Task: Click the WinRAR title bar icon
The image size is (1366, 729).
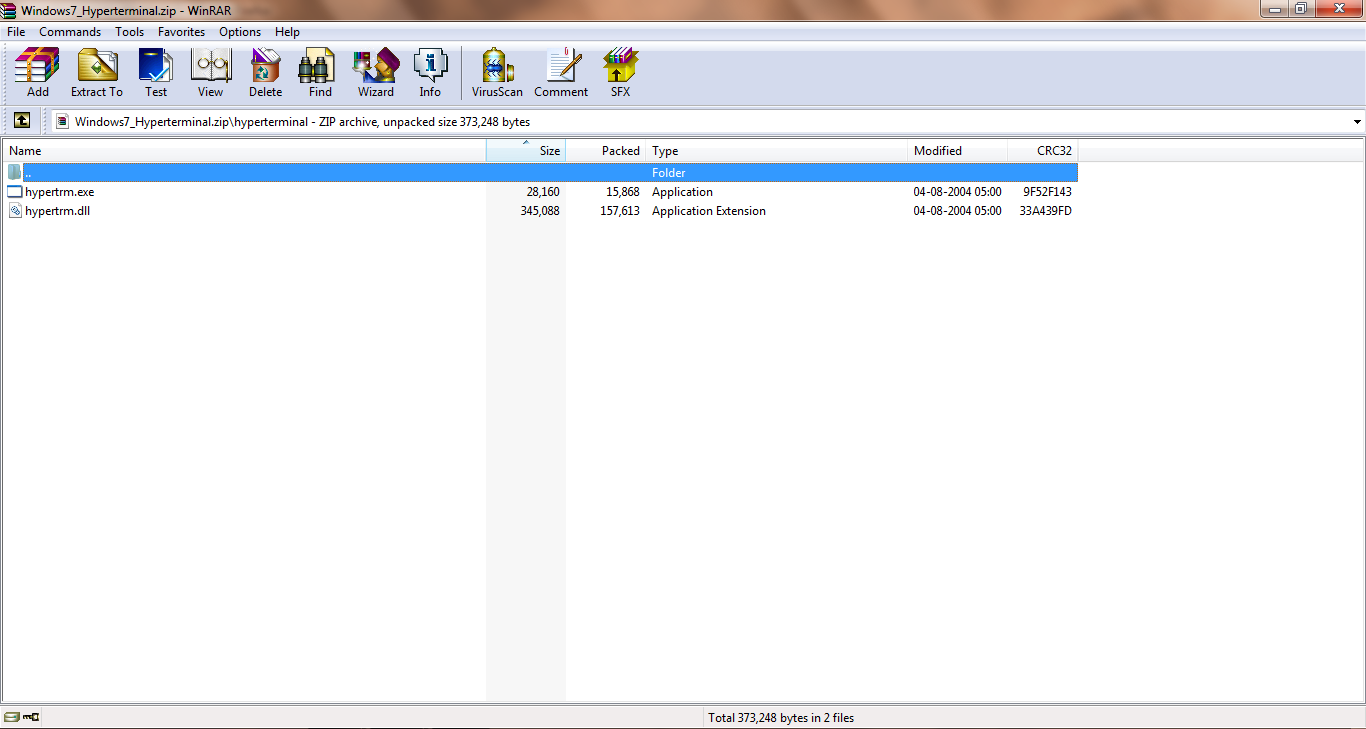Action: click(x=10, y=9)
